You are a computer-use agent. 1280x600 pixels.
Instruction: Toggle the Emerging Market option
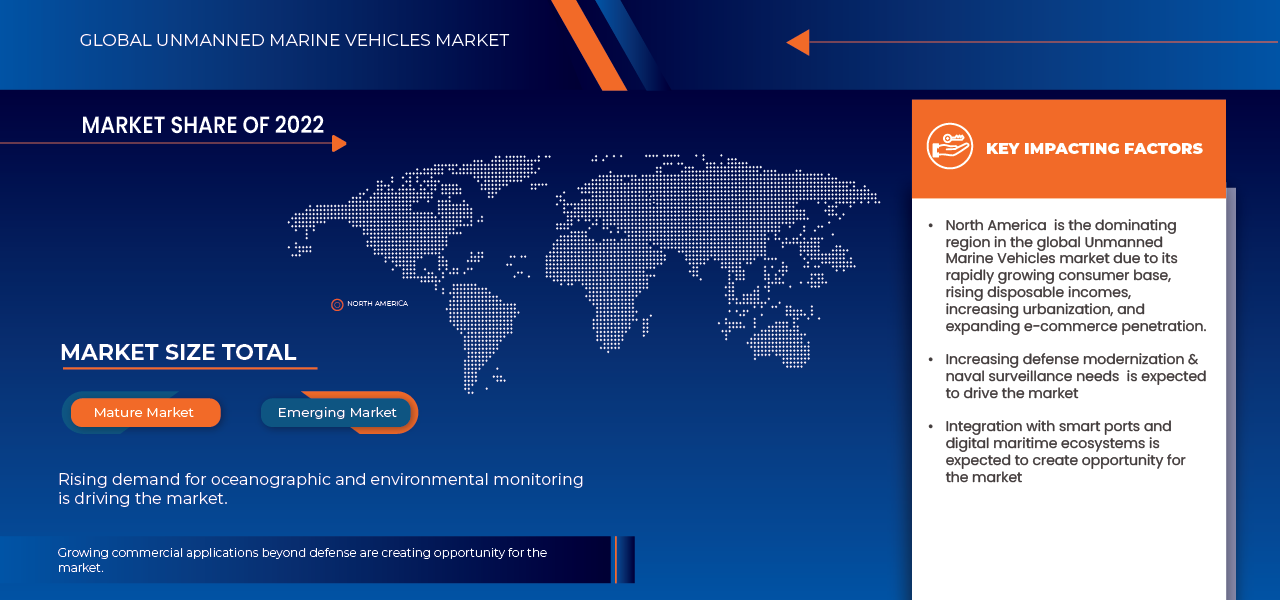point(336,412)
